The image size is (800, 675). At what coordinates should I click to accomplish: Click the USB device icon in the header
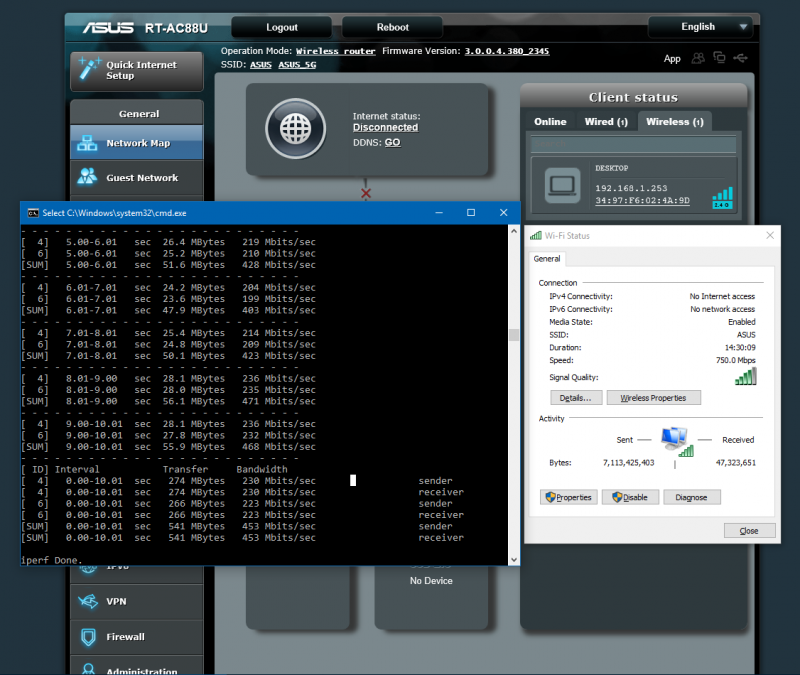pyautogui.click(x=740, y=58)
